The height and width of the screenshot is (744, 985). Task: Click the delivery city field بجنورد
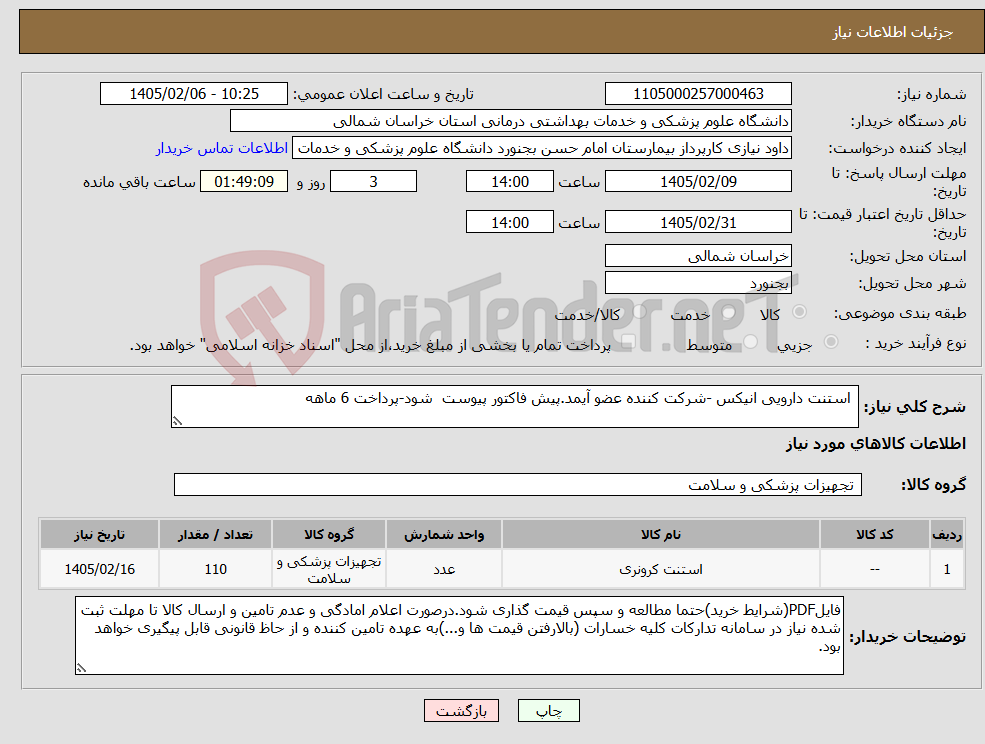click(698, 283)
